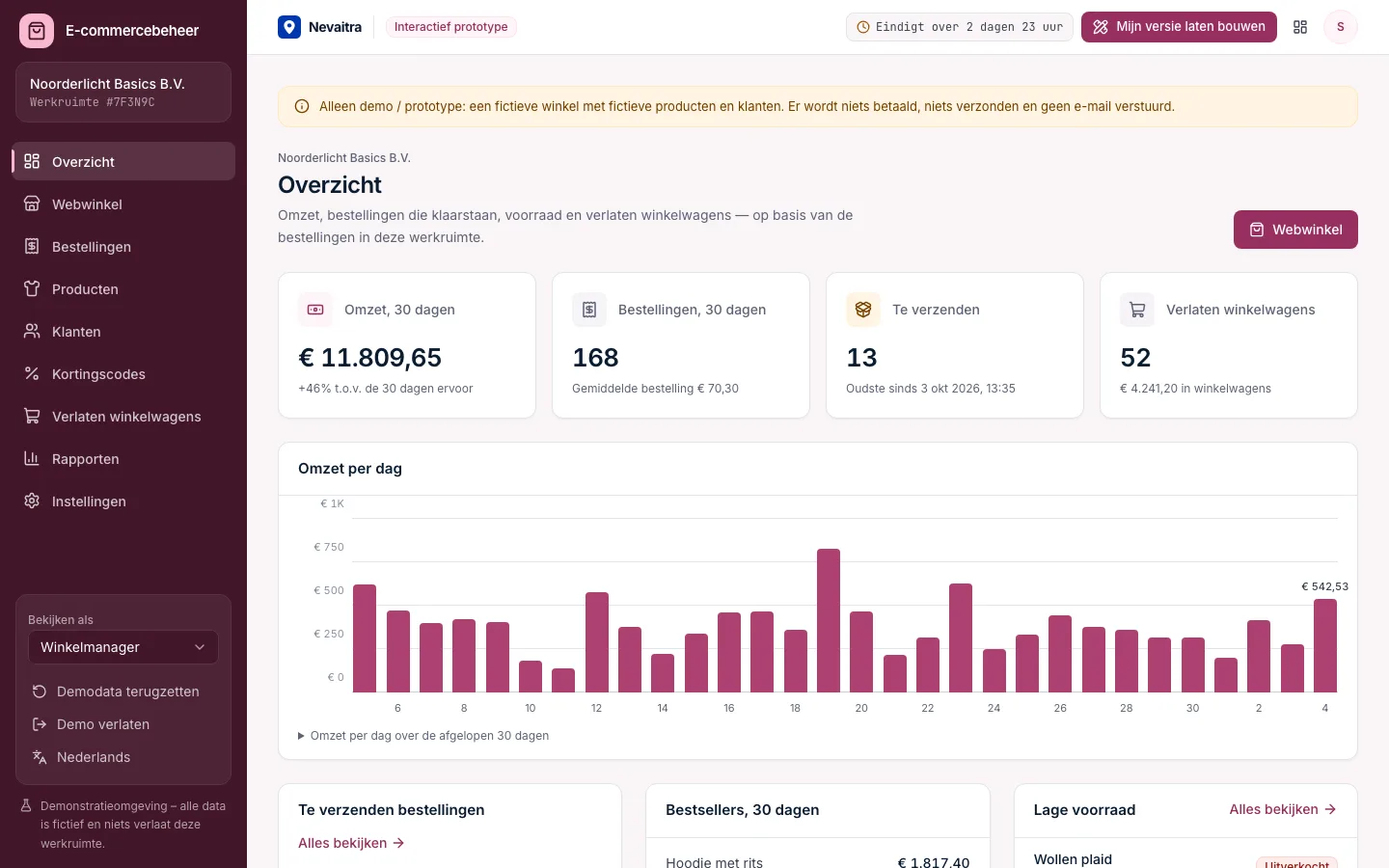Click the Rapporten bar chart icon

click(32, 458)
